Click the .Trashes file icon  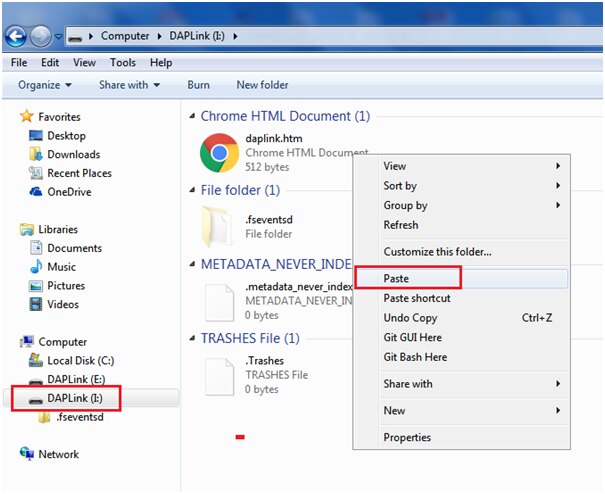(x=219, y=374)
